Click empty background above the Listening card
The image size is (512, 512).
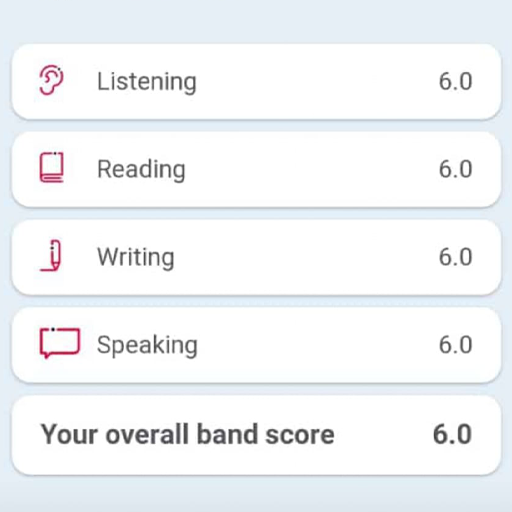(x=256, y=20)
